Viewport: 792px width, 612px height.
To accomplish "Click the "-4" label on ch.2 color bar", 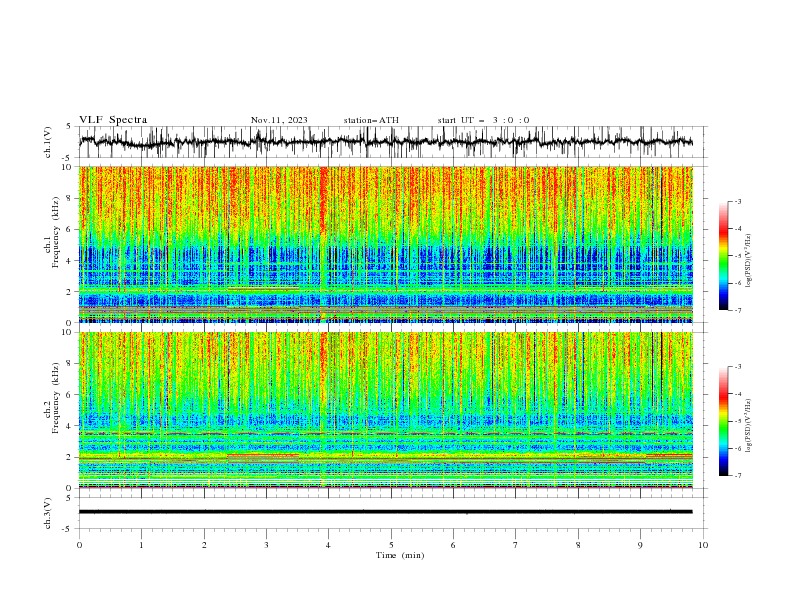I will pyautogui.click(x=738, y=394).
